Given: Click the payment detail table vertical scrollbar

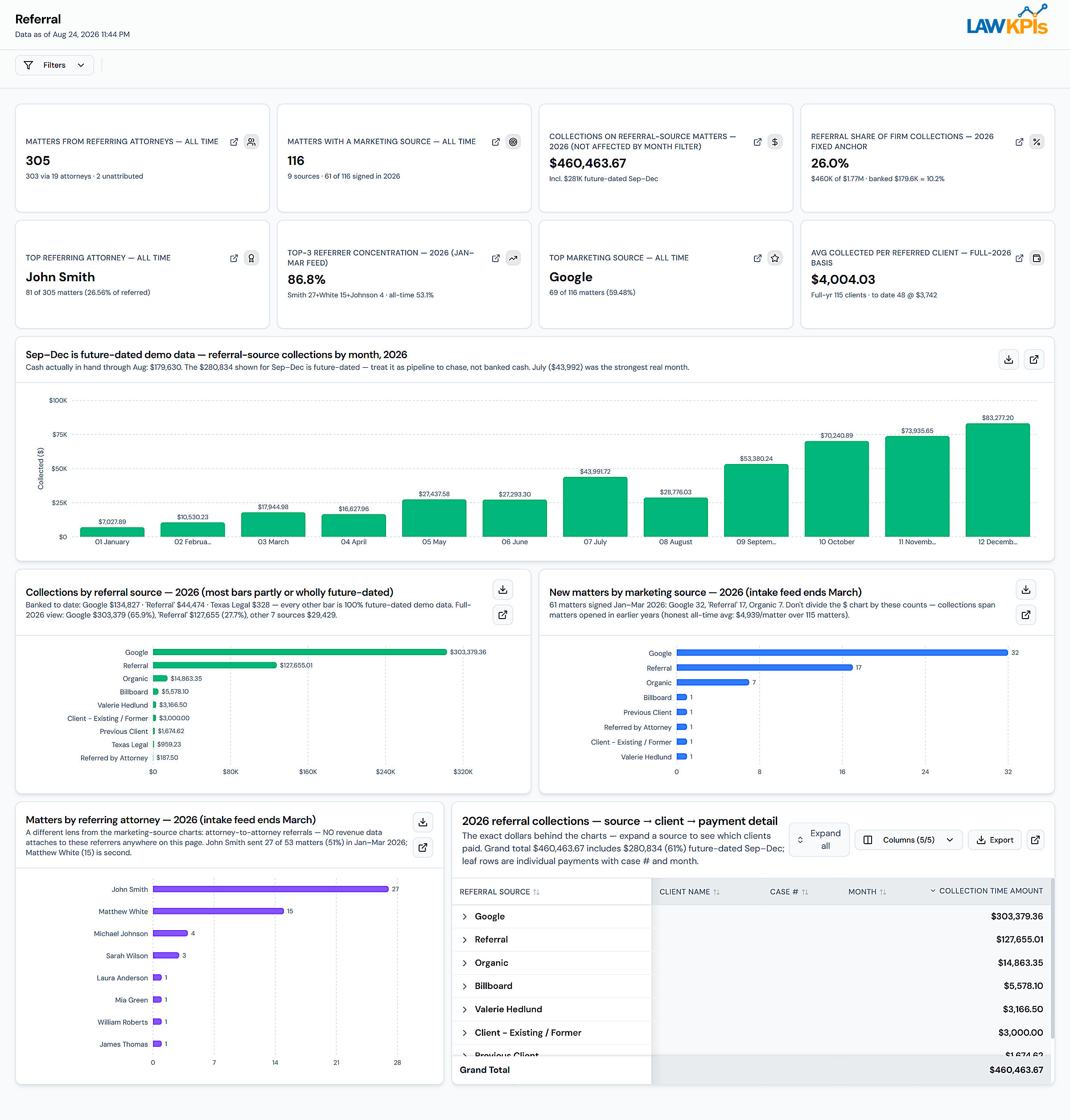Looking at the screenshot, I should (x=1052, y=959).
